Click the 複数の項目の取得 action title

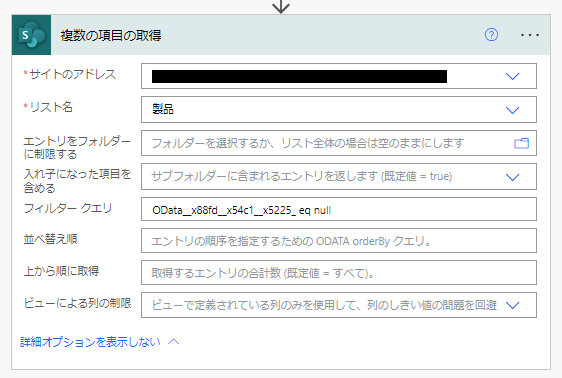111,35
